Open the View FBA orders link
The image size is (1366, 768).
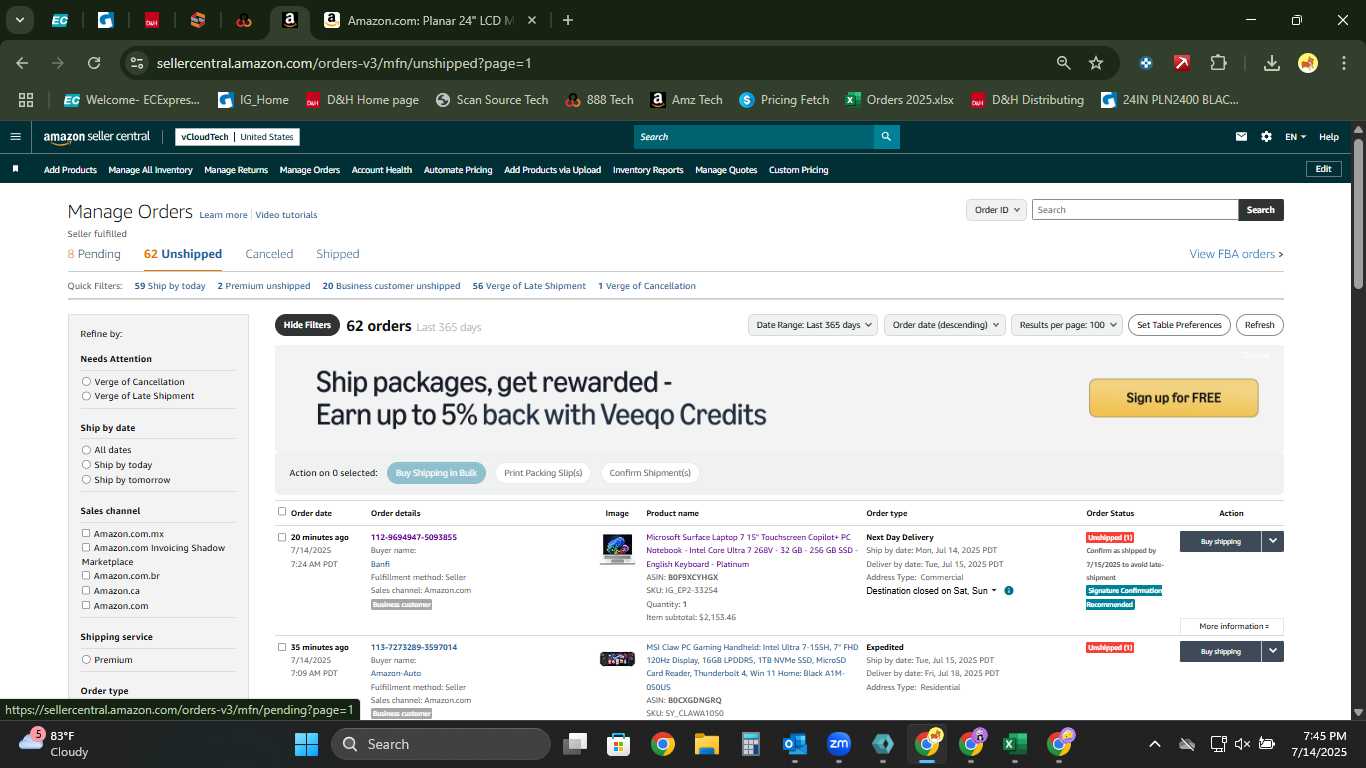point(1236,254)
